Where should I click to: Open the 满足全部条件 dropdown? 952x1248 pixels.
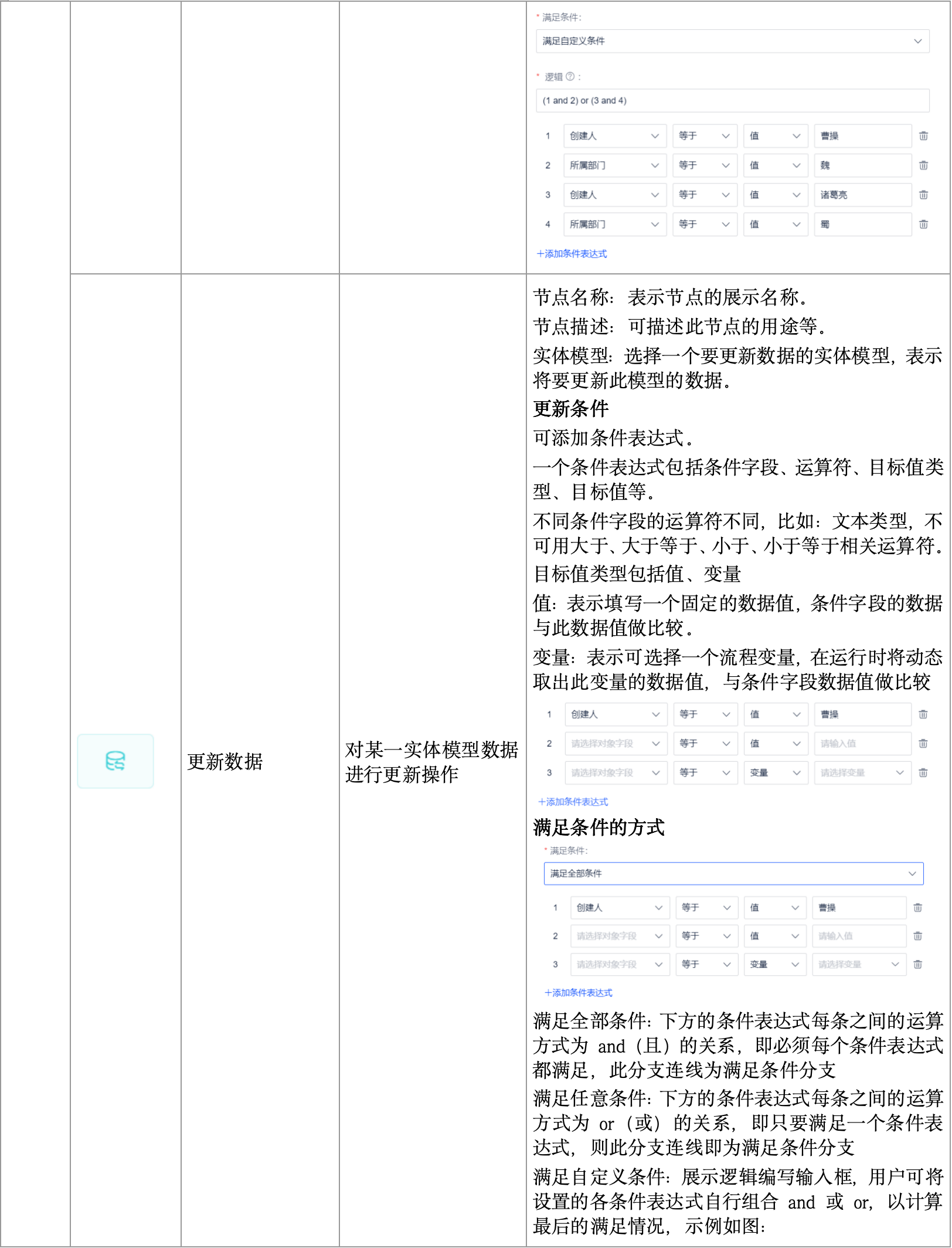[733, 873]
